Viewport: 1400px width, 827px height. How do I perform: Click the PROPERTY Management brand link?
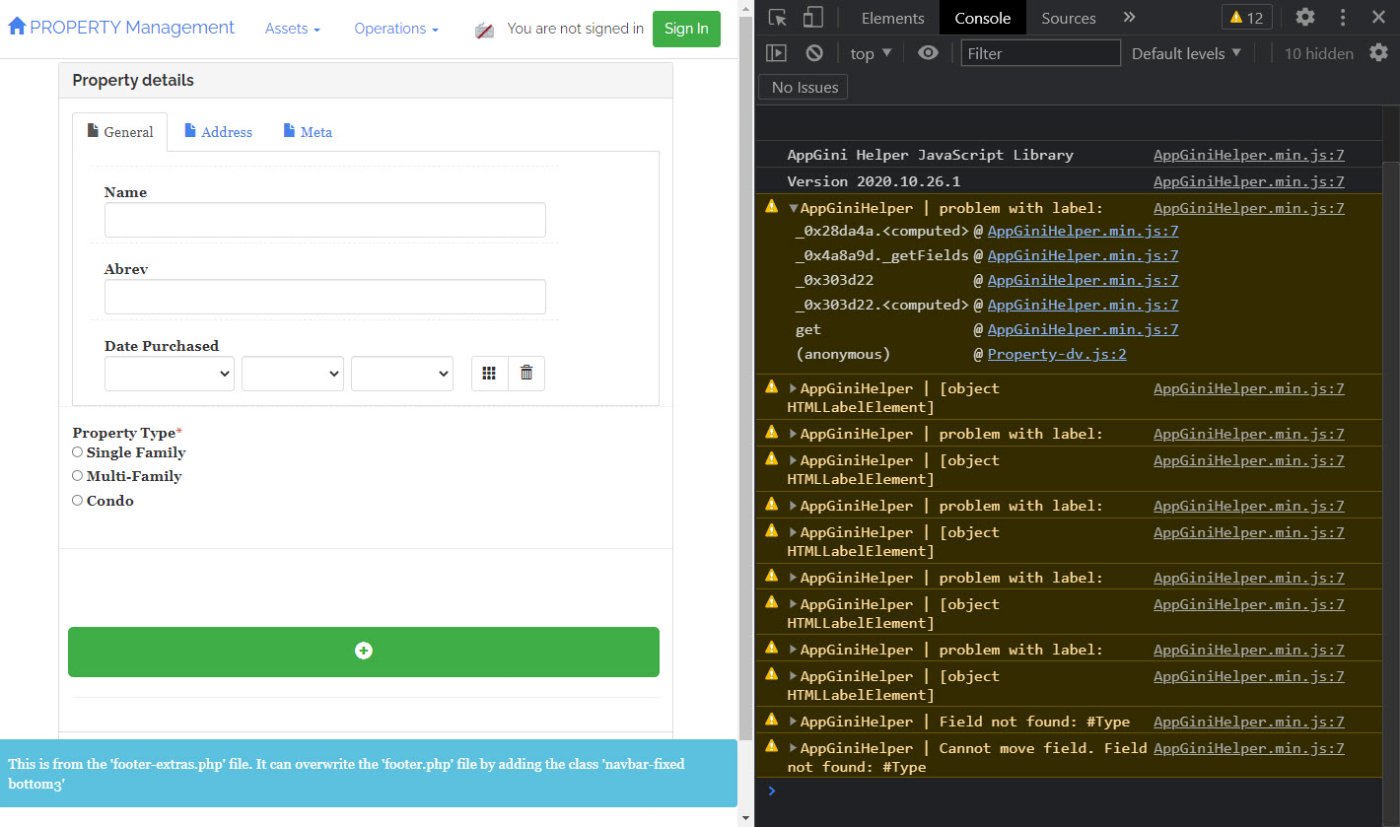pyautogui.click(x=121, y=27)
